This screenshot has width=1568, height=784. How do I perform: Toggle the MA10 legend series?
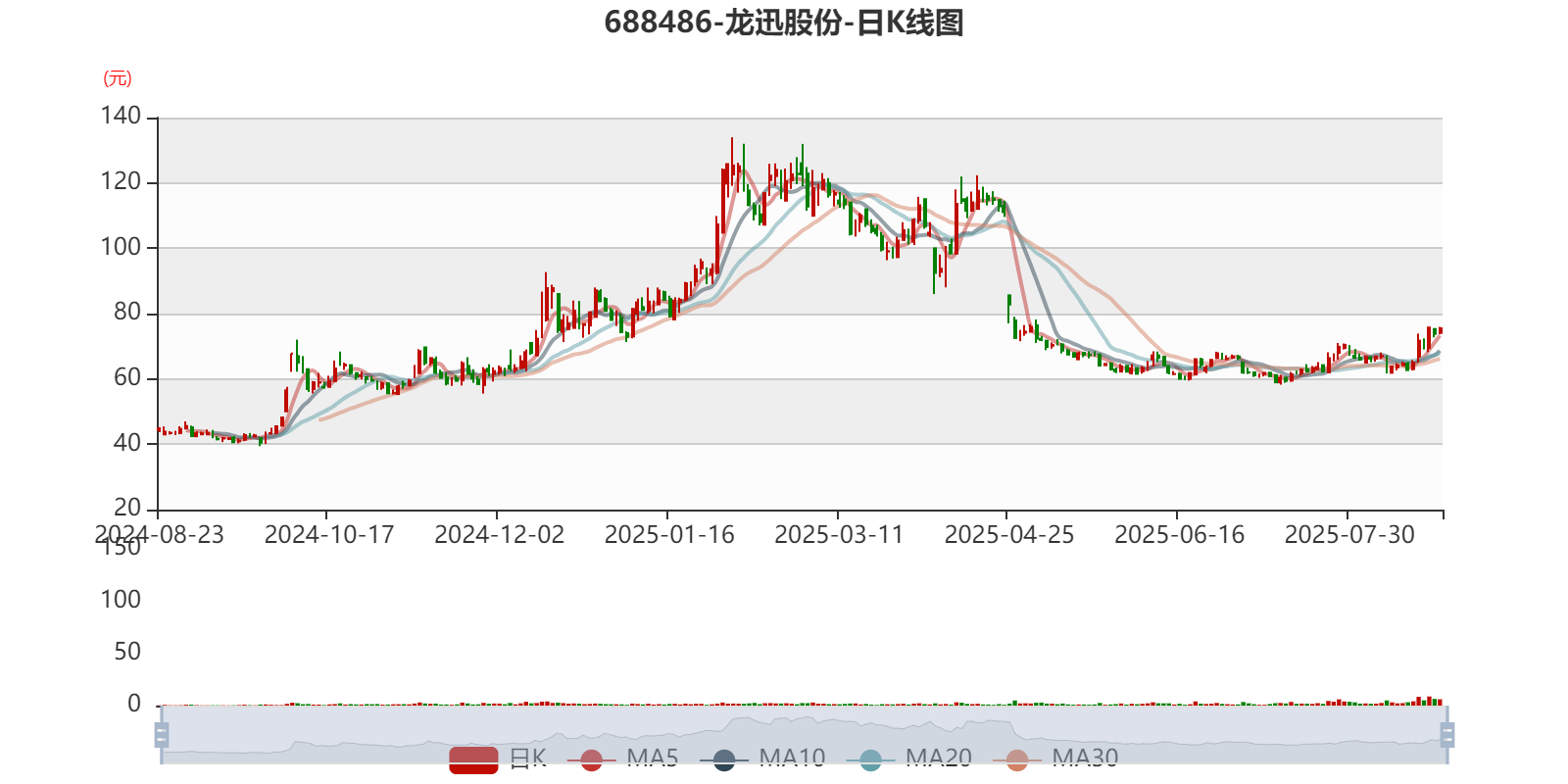tap(762, 759)
